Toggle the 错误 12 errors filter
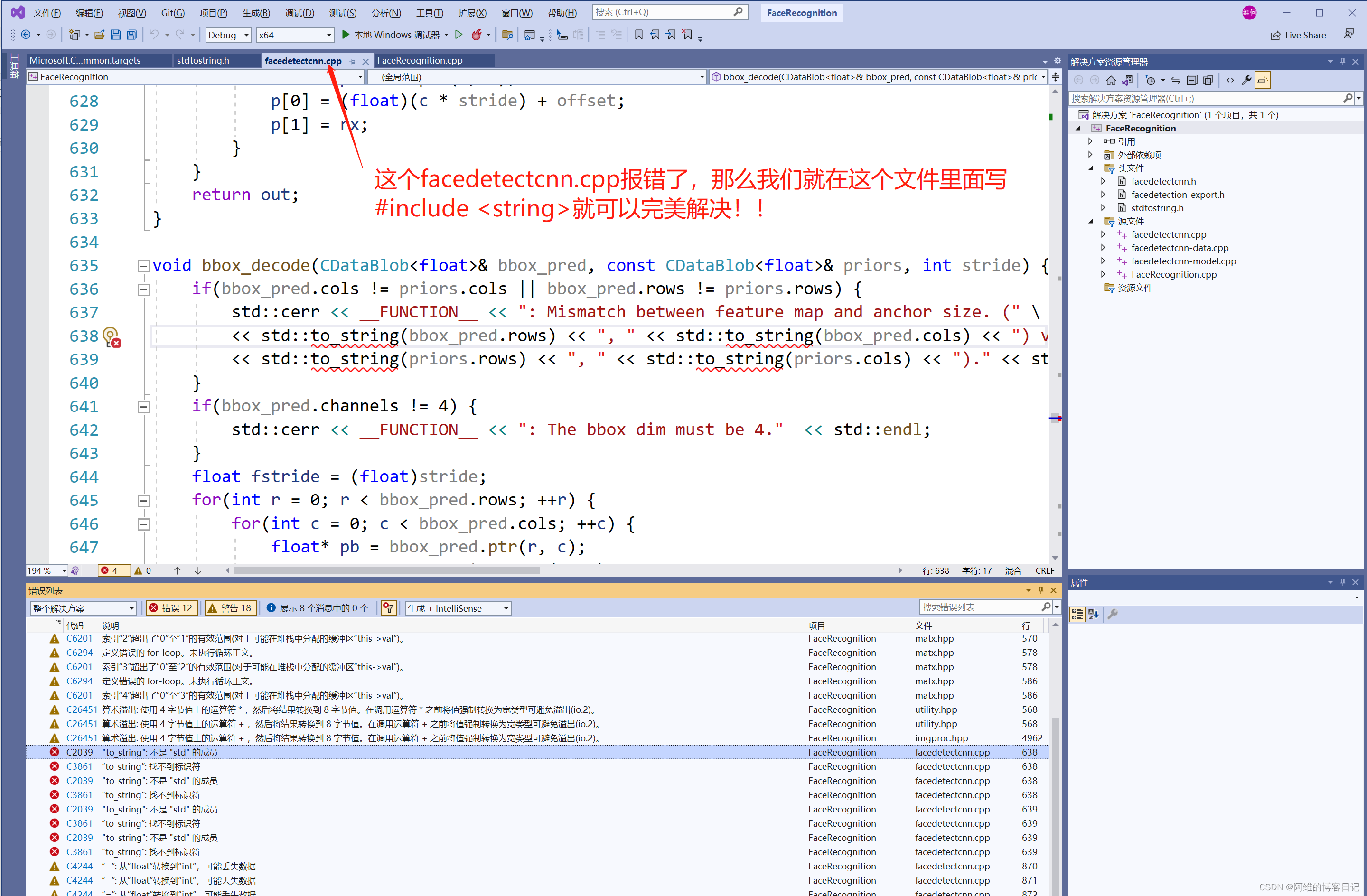Screen dimensions: 1367x896 pyautogui.click(x=171, y=607)
